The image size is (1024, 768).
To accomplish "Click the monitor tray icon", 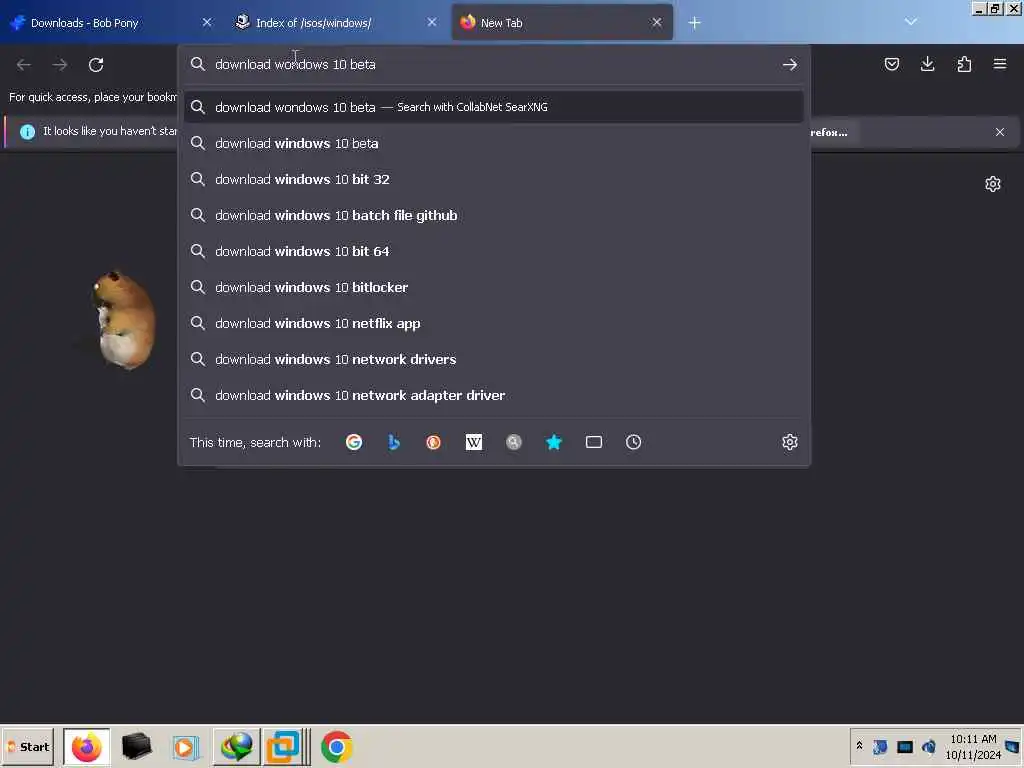I will point(904,746).
